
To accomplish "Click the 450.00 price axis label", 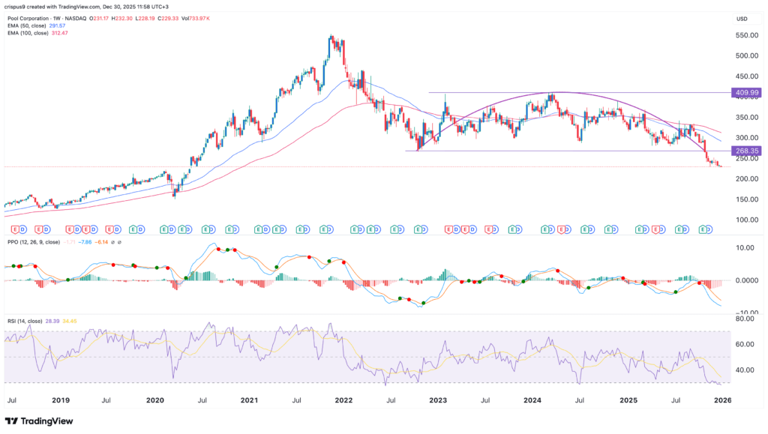I will (x=747, y=76).
